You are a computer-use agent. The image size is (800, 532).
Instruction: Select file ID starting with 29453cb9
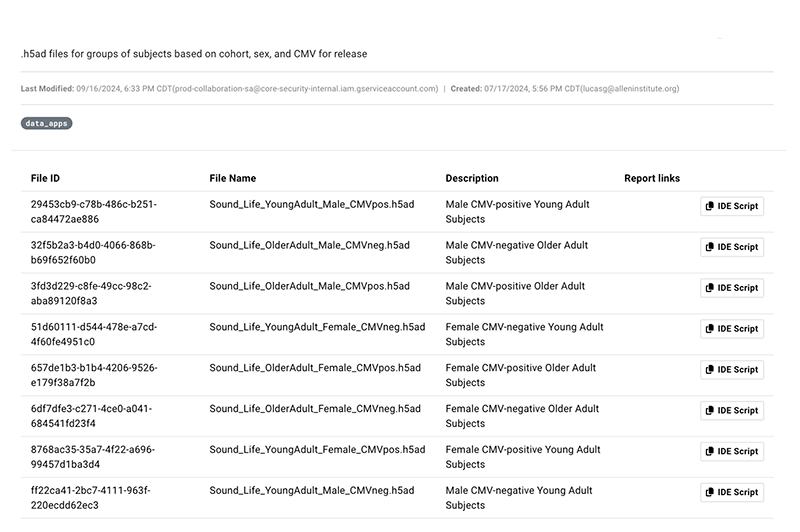click(x=93, y=211)
